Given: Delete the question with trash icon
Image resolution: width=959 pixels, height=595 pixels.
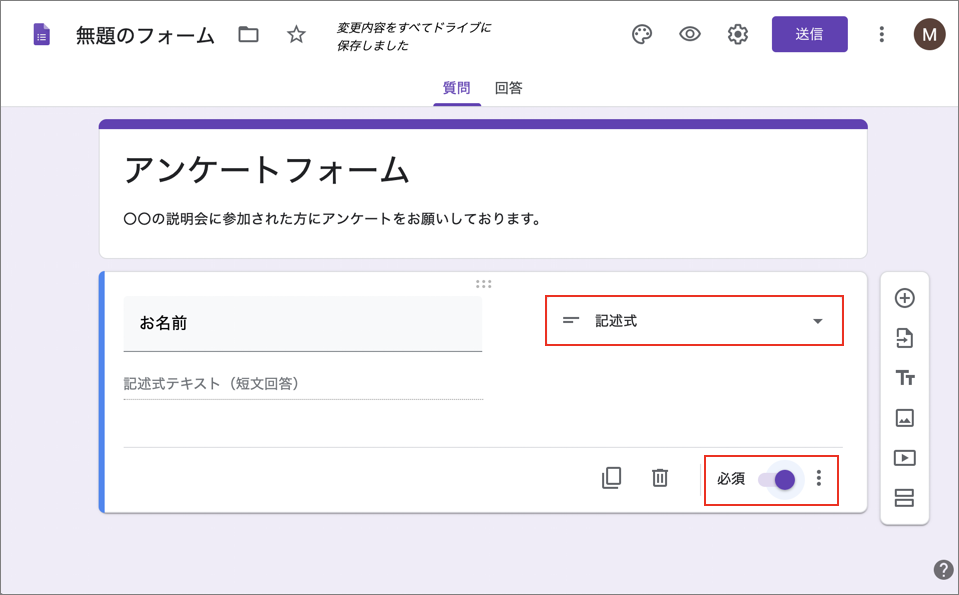Looking at the screenshot, I should (x=659, y=478).
